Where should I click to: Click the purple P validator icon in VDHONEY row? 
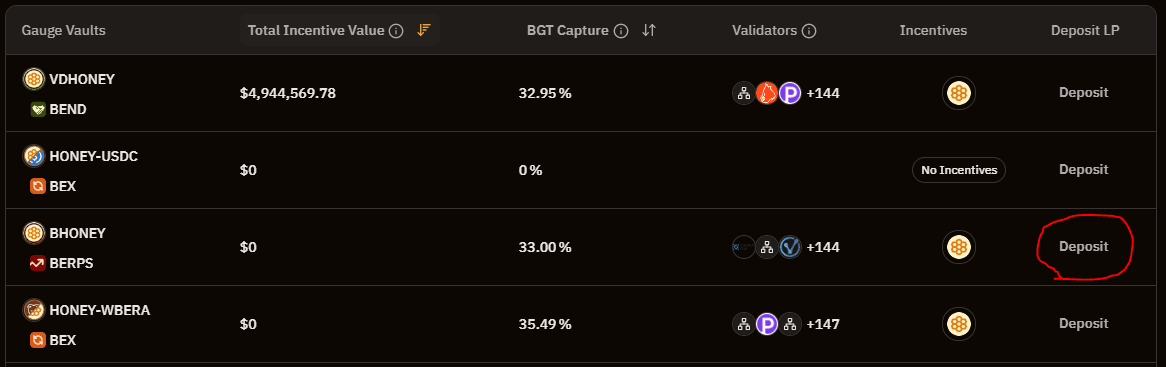(x=790, y=93)
